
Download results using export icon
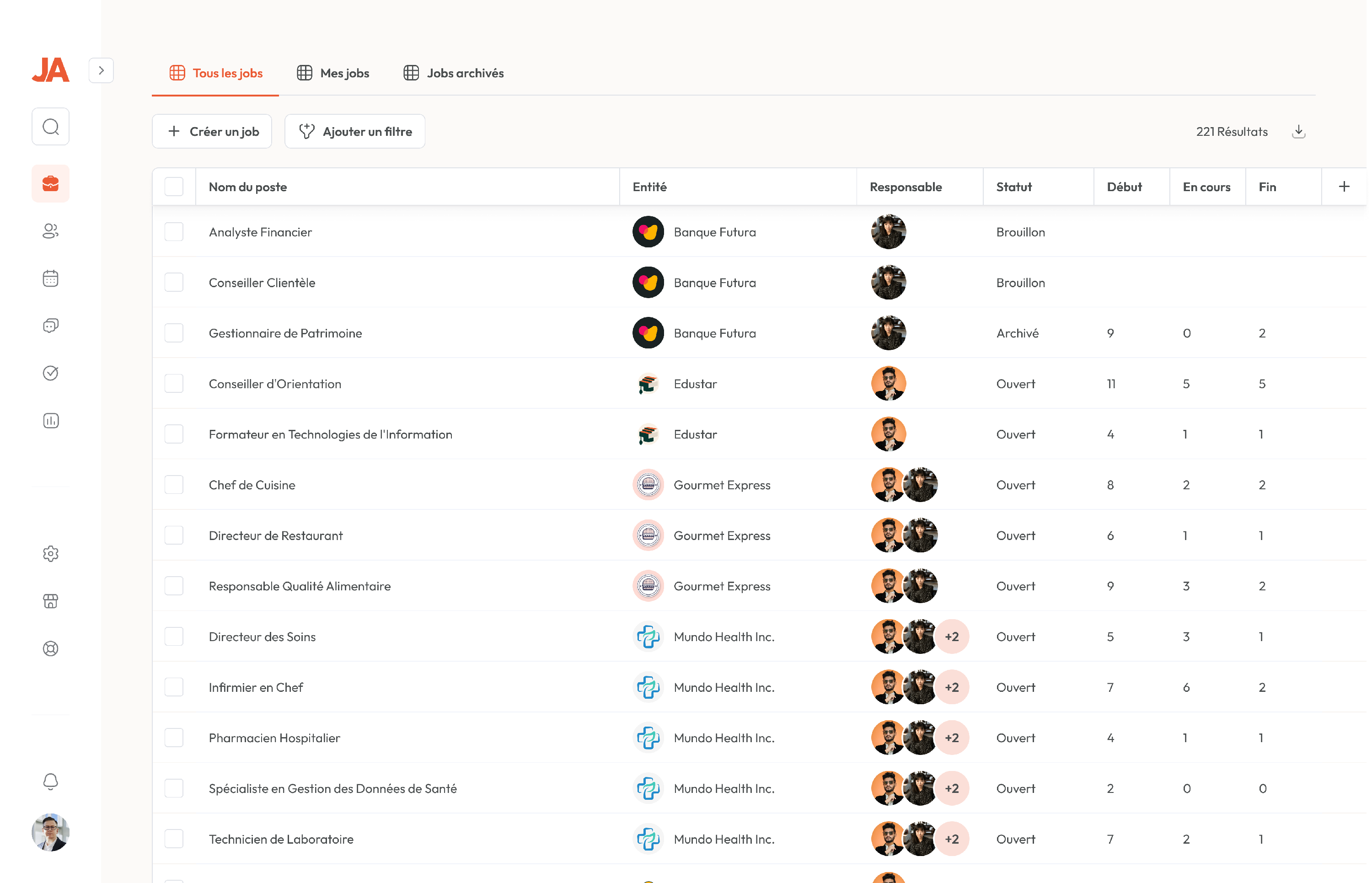pos(1299,132)
